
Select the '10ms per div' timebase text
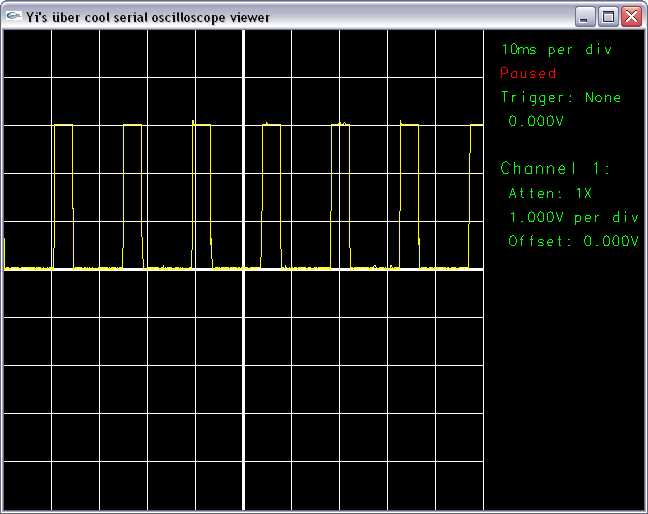pos(556,50)
